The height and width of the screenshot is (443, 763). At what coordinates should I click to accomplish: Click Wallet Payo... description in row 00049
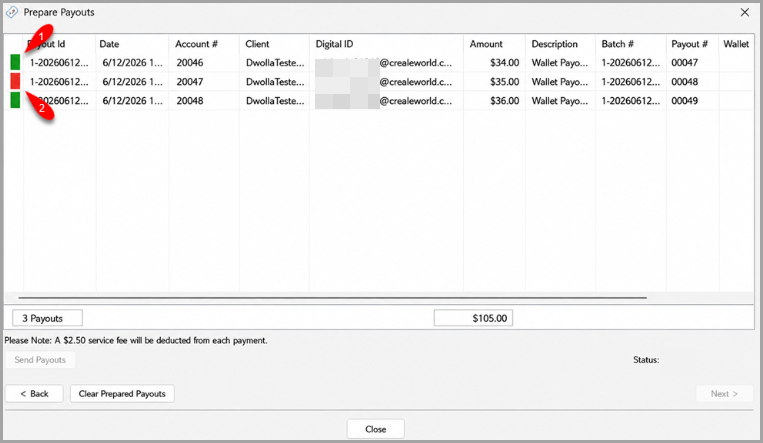point(560,100)
